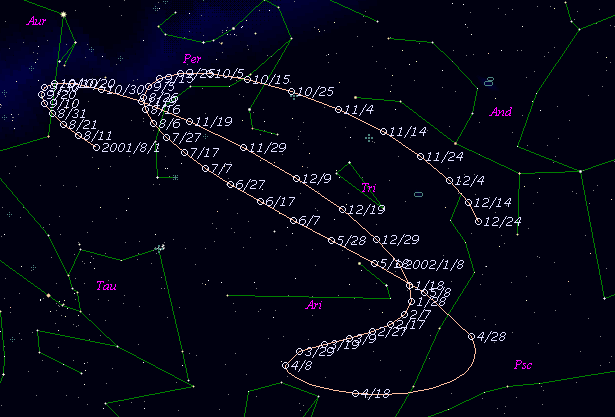Click the 10/25 position circle

[x=292, y=92]
